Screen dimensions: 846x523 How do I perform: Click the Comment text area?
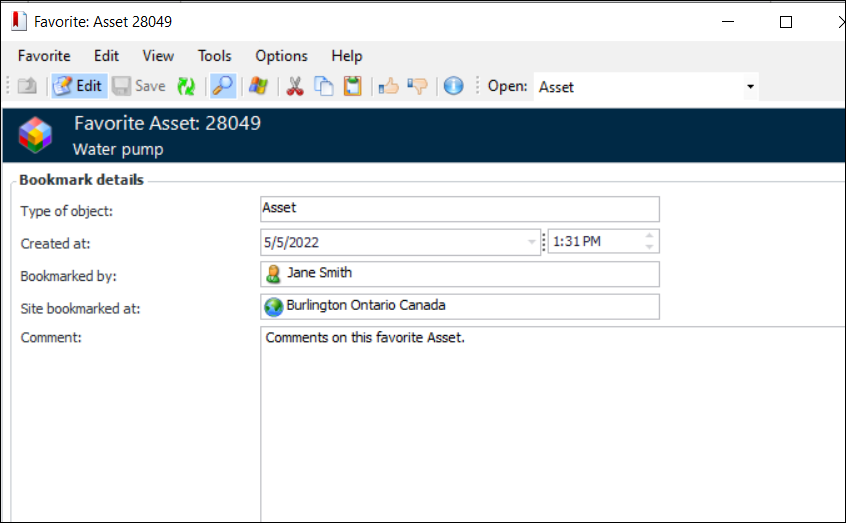tap(550, 420)
